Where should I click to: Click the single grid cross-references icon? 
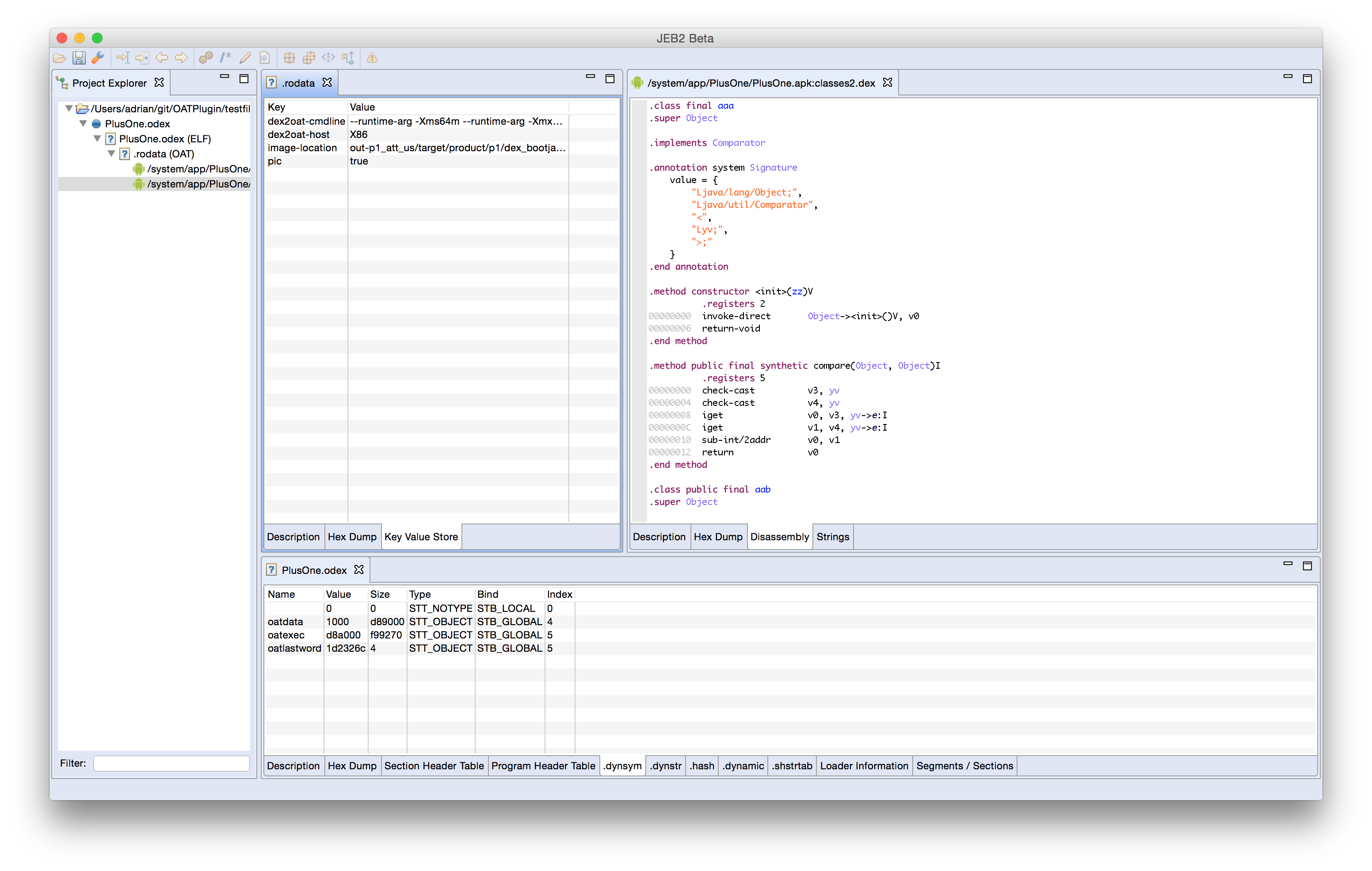[x=290, y=57]
